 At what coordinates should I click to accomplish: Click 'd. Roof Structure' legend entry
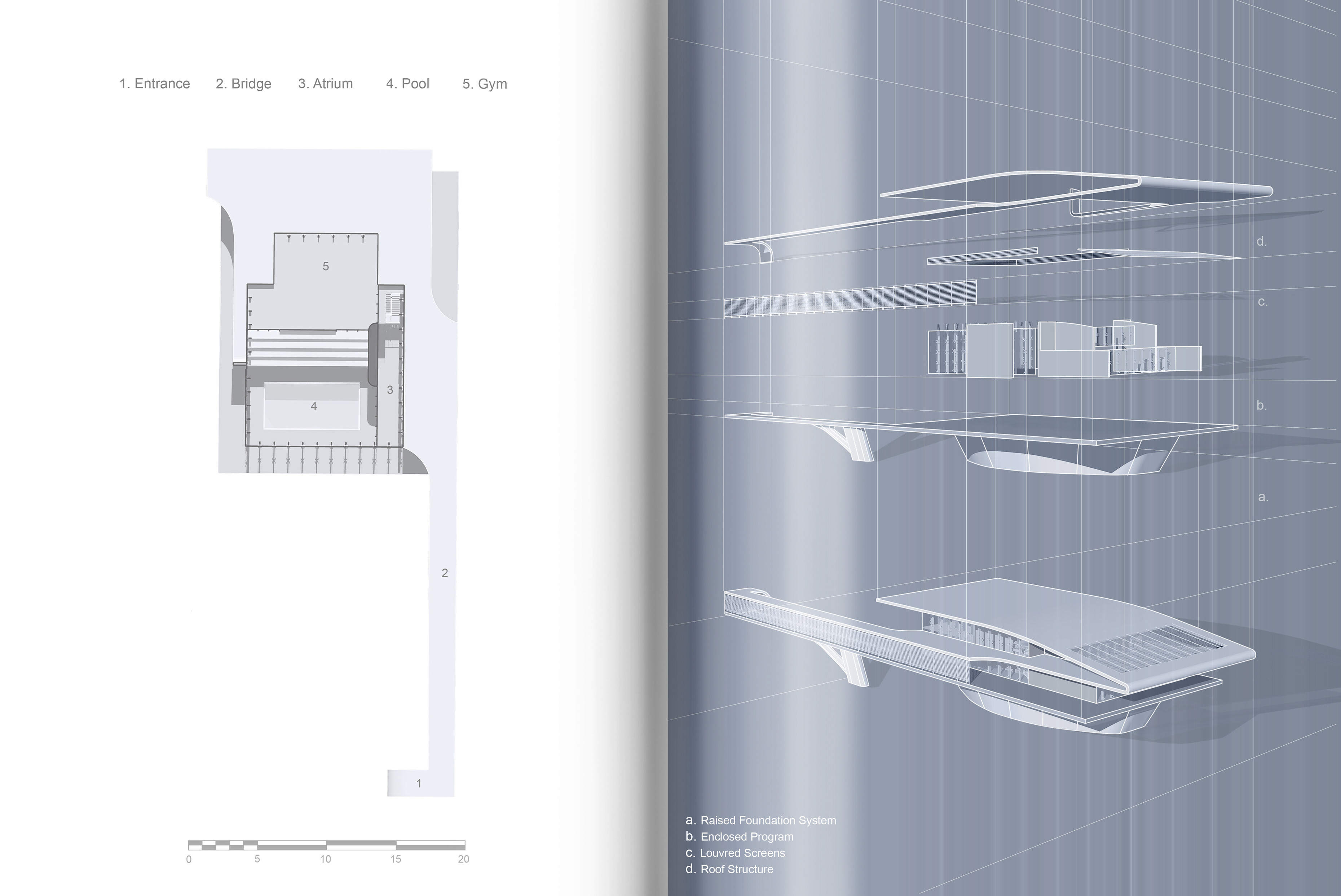coord(730,869)
